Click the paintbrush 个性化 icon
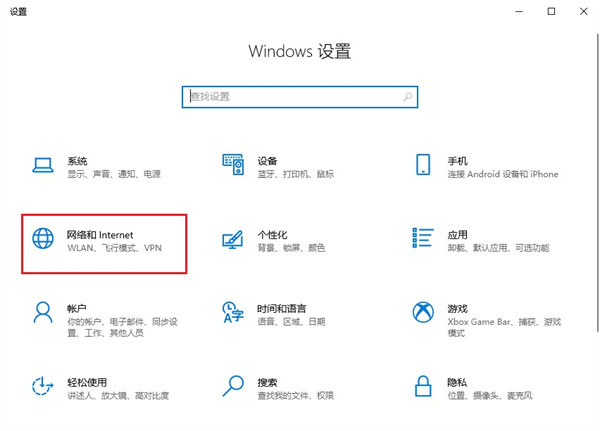The height and width of the screenshot is (431, 600). pyautogui.click(x=233, y=239)
